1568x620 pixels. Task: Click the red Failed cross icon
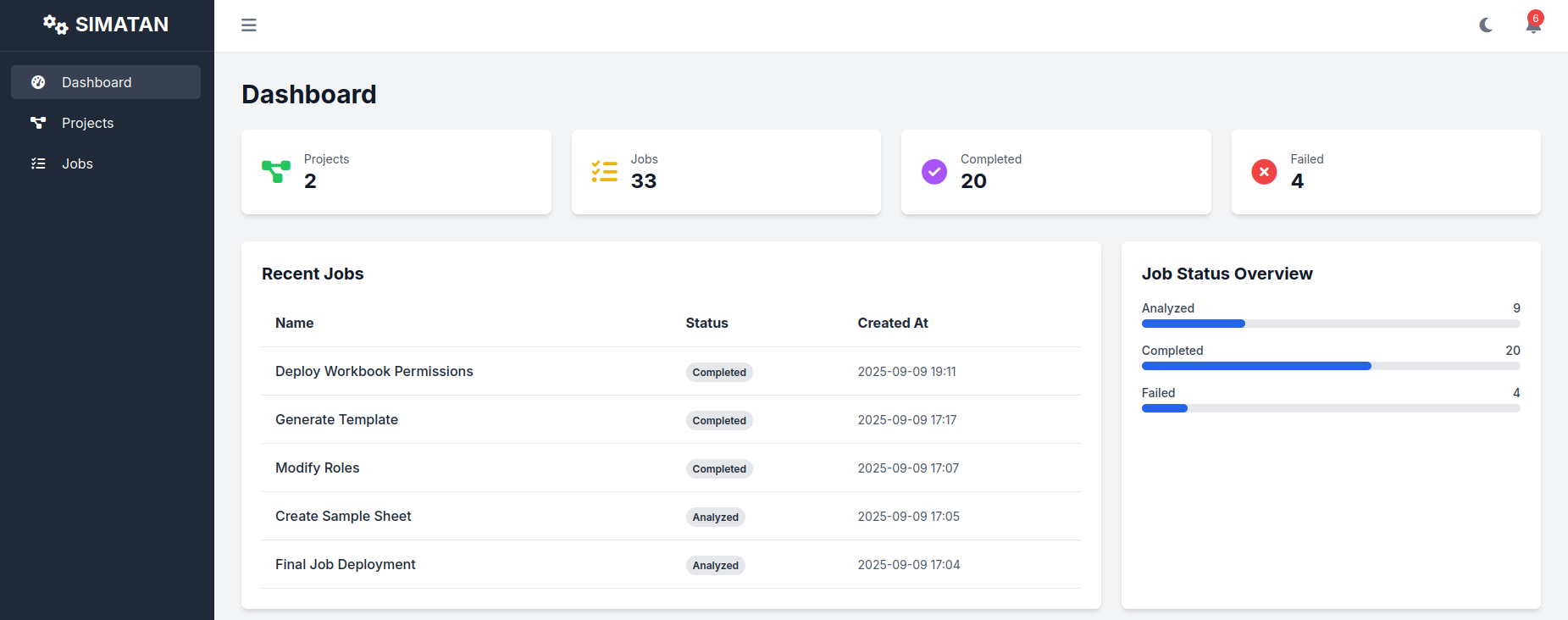tap(1264, 172)
